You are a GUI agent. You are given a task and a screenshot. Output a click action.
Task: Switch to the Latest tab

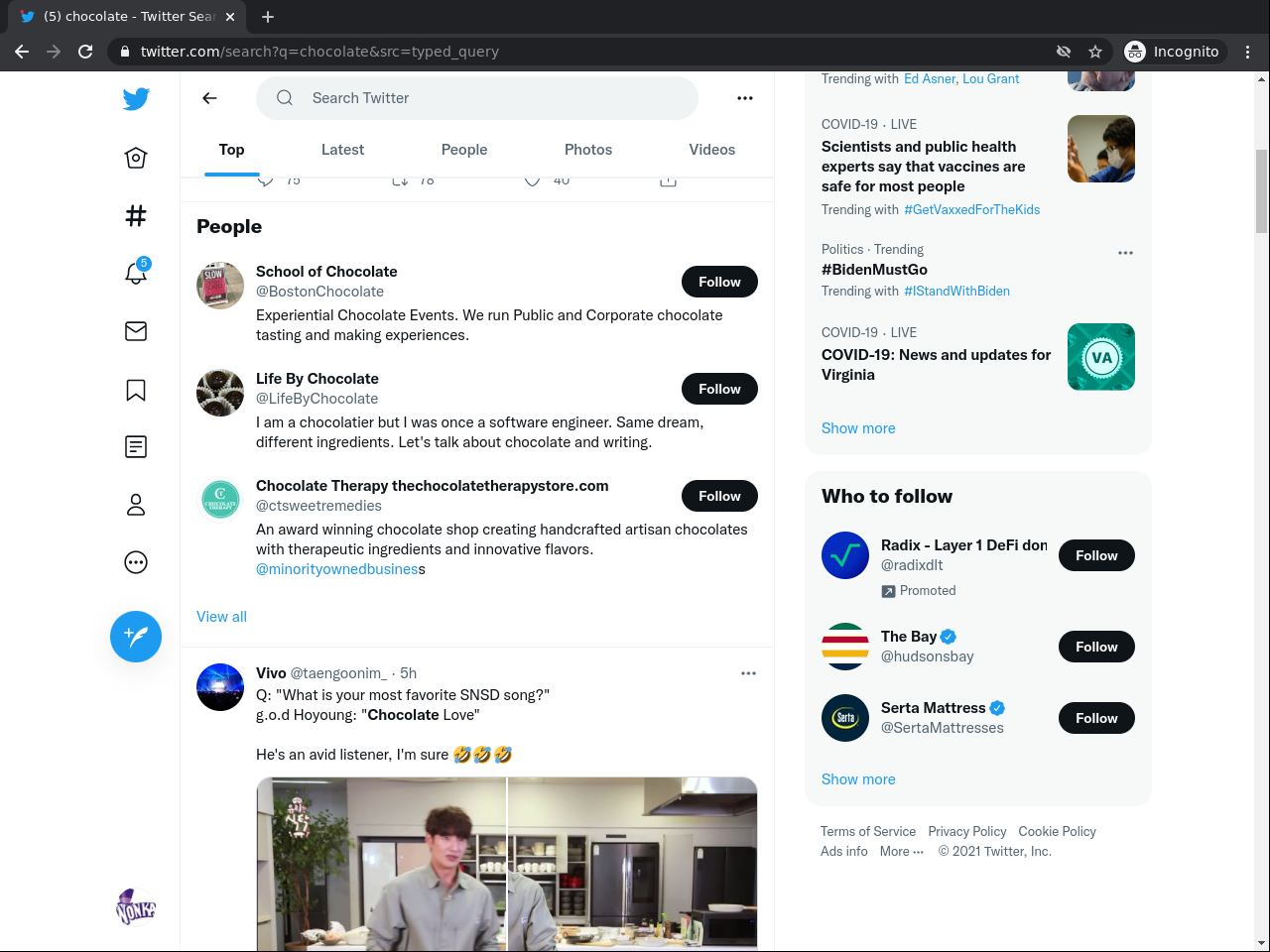pos(342,150)
